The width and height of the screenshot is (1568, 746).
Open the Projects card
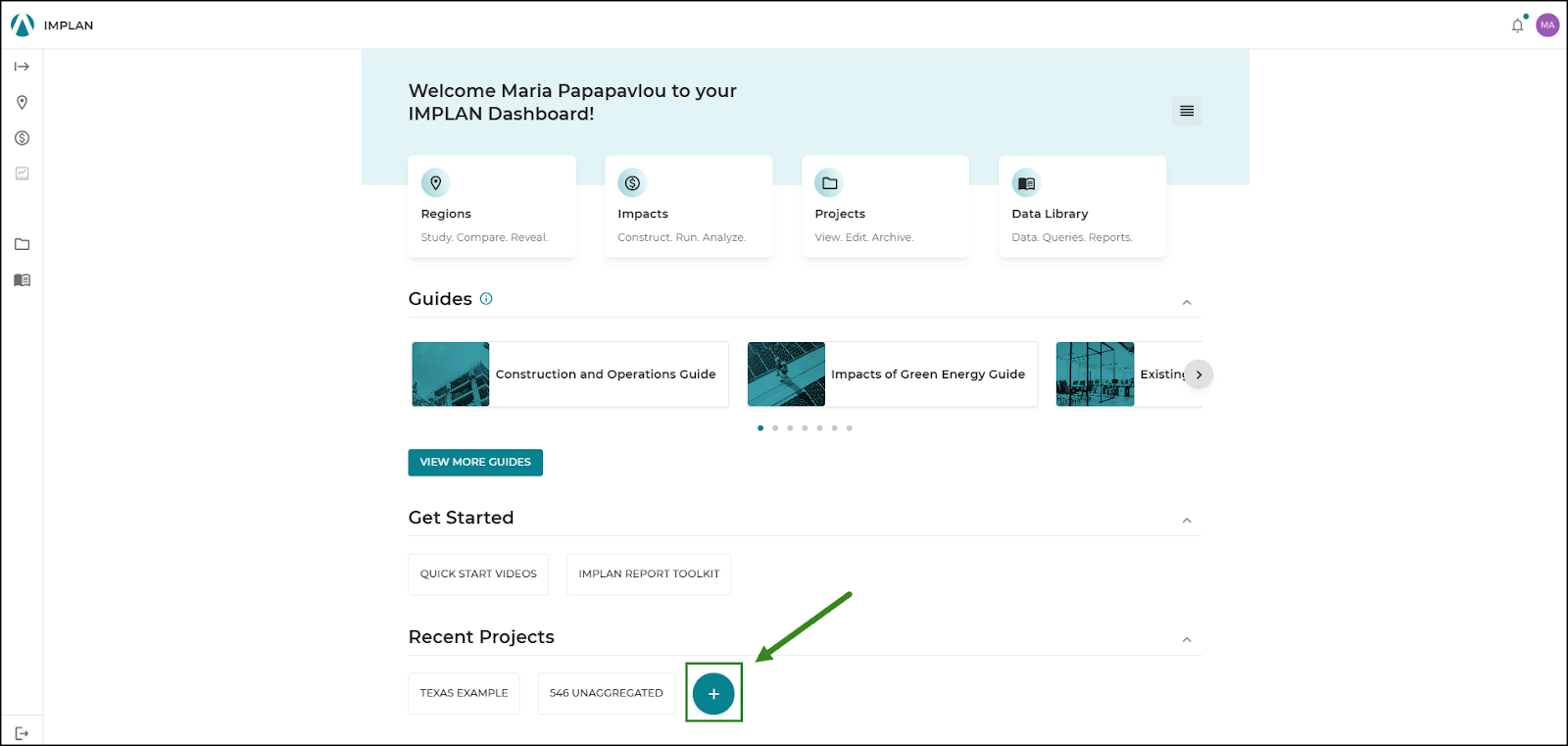(x=886, y=207)
